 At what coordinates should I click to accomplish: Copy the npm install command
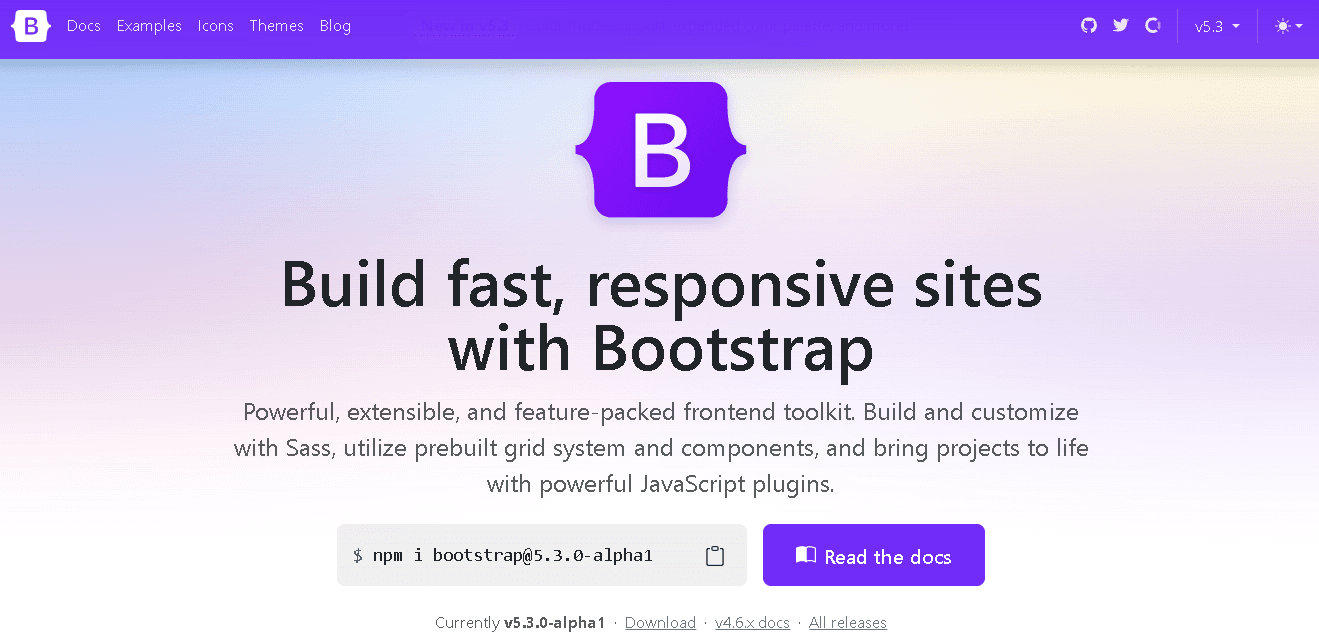pos(715,556)
